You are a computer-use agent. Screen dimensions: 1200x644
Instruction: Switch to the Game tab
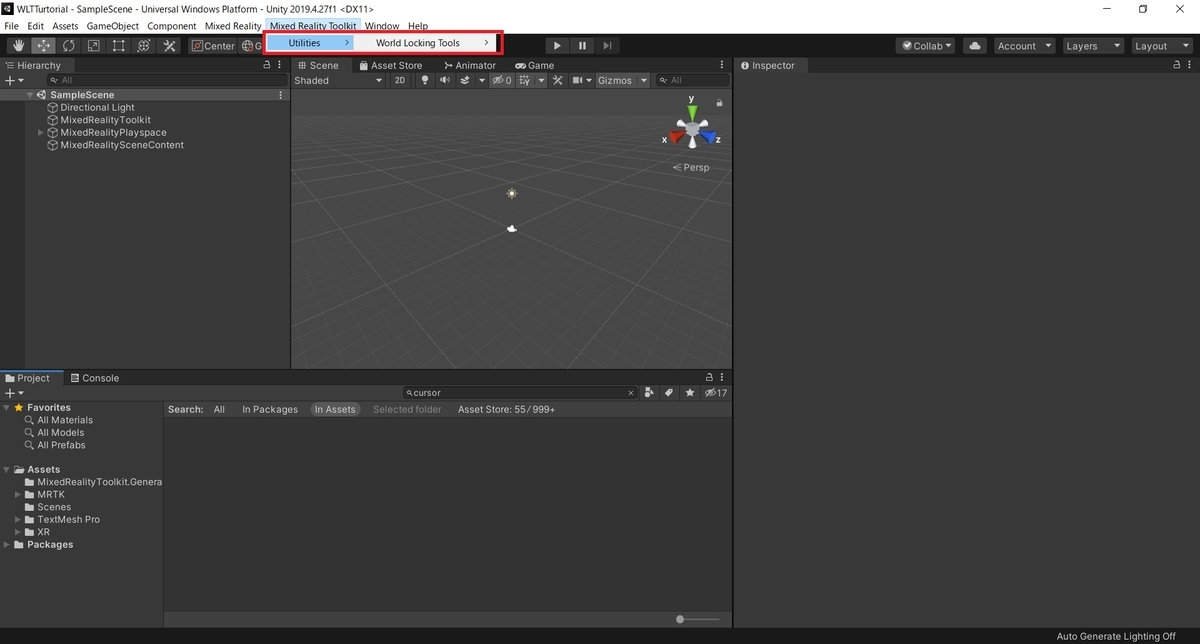(534, 65)
